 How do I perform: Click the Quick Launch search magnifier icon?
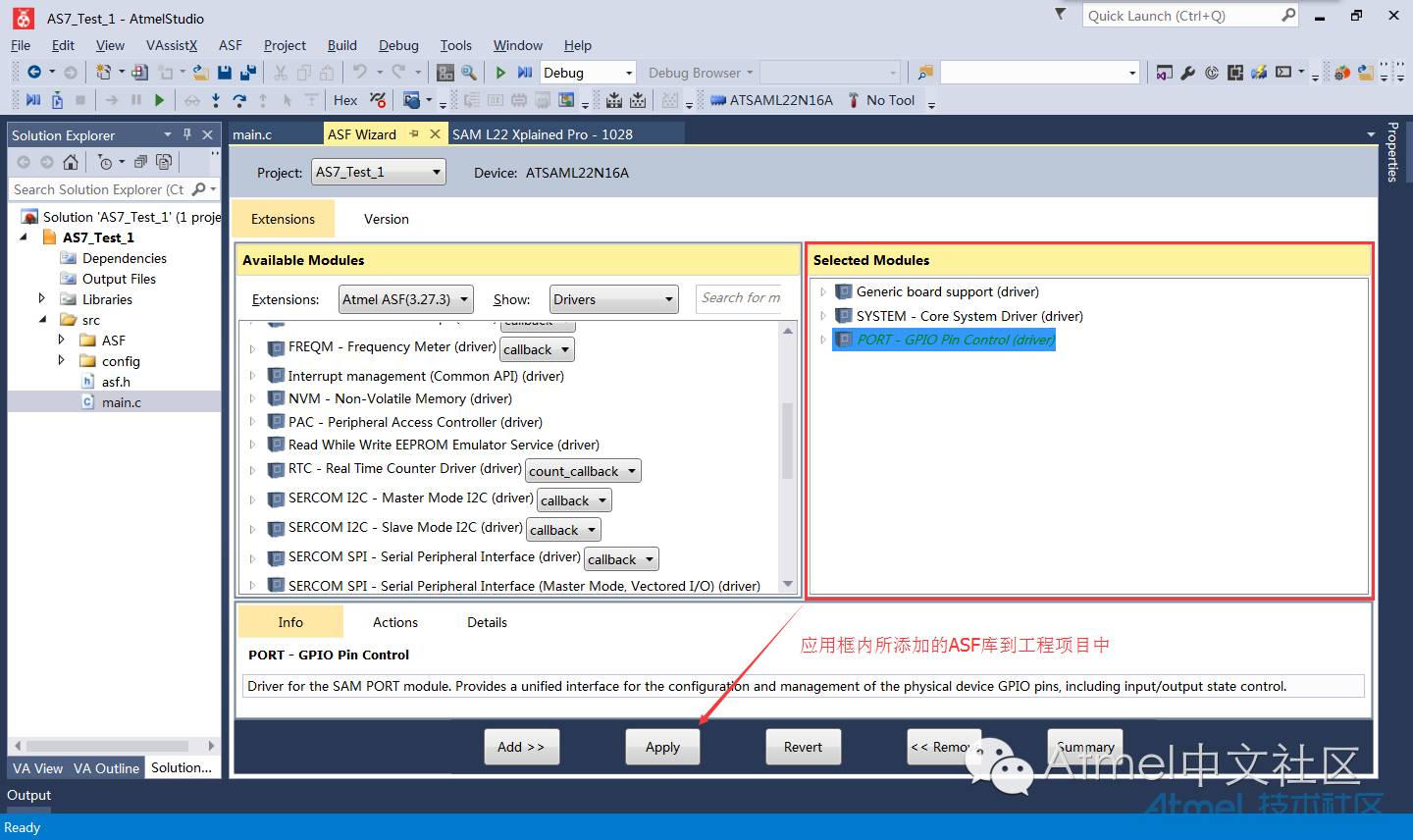pos(1288,15)
